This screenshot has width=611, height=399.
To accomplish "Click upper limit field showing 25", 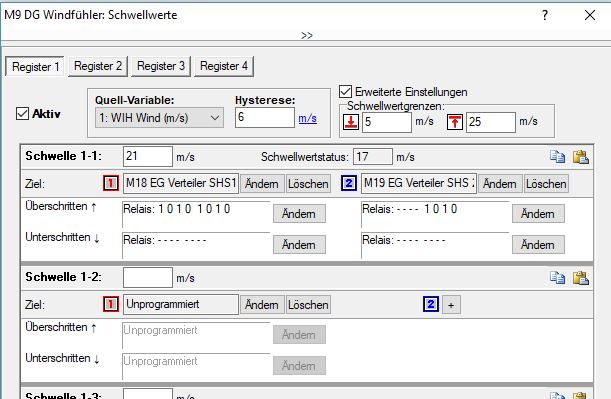I will coord(491,122).
